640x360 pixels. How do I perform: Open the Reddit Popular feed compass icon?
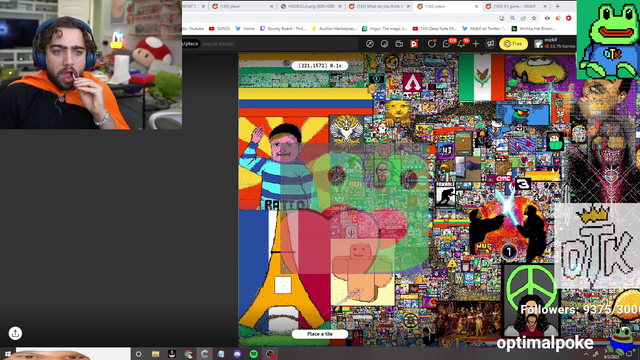tap(370, 44)
